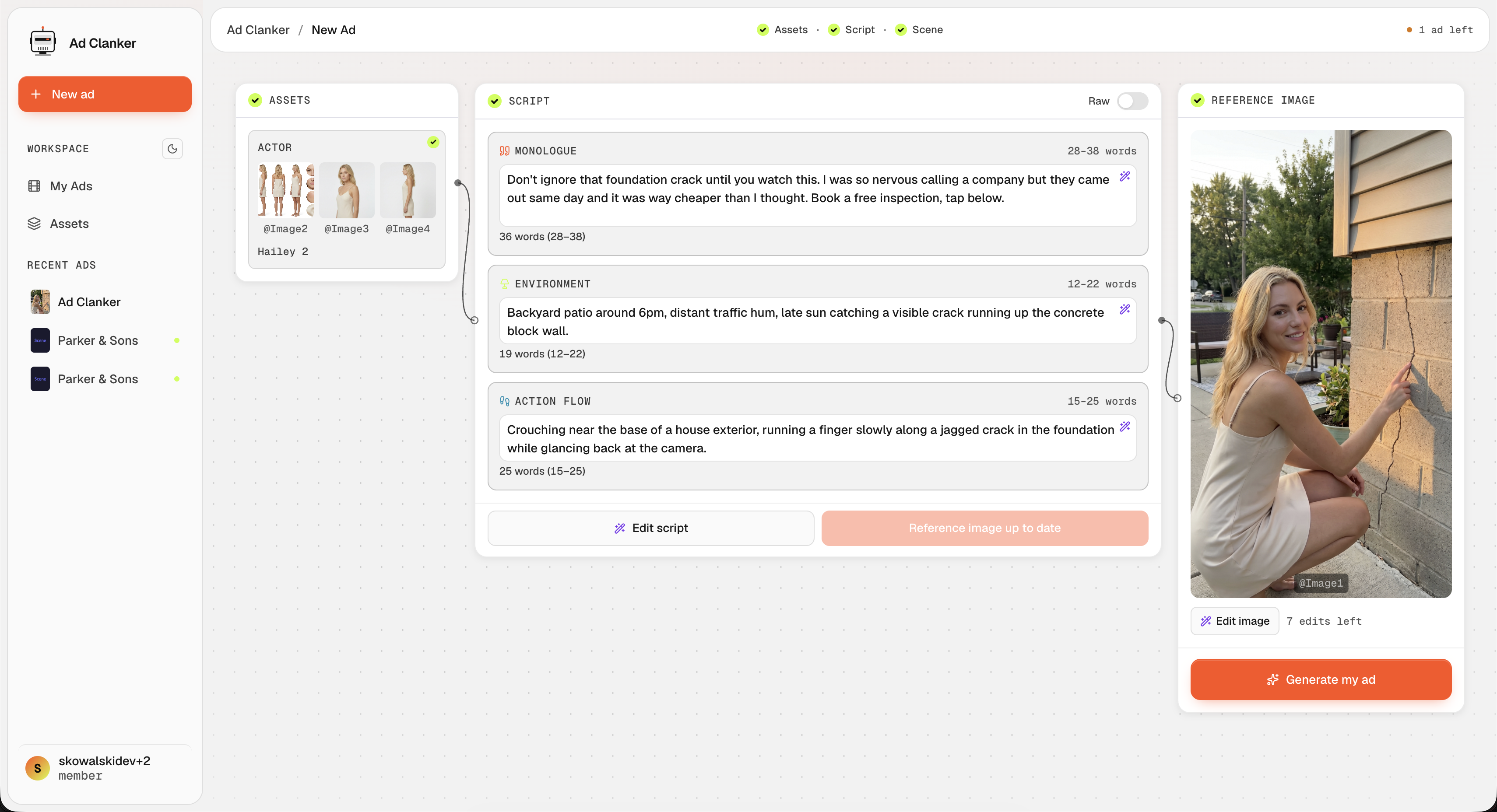Click the New ad button

pos(105,94)
